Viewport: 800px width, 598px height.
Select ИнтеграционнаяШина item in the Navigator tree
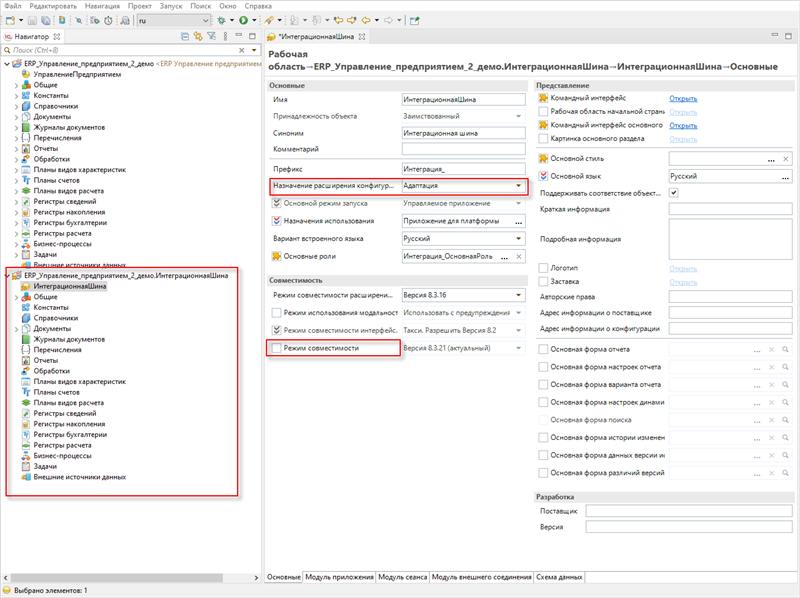pyautogui.click(x=69, y=286)
